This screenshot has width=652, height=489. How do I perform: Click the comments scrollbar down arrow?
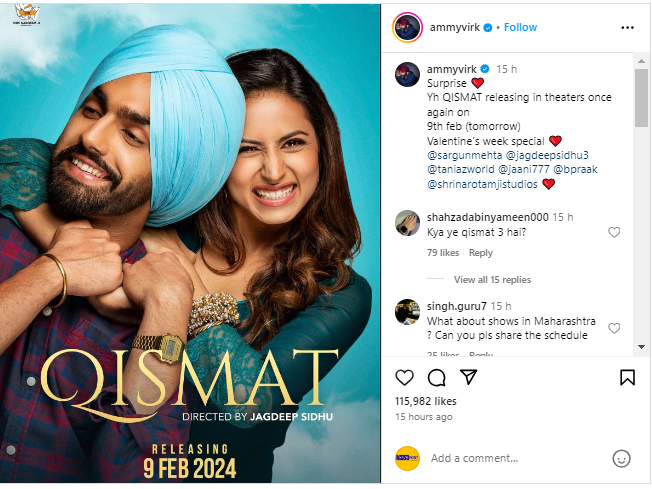click(642, 346)
